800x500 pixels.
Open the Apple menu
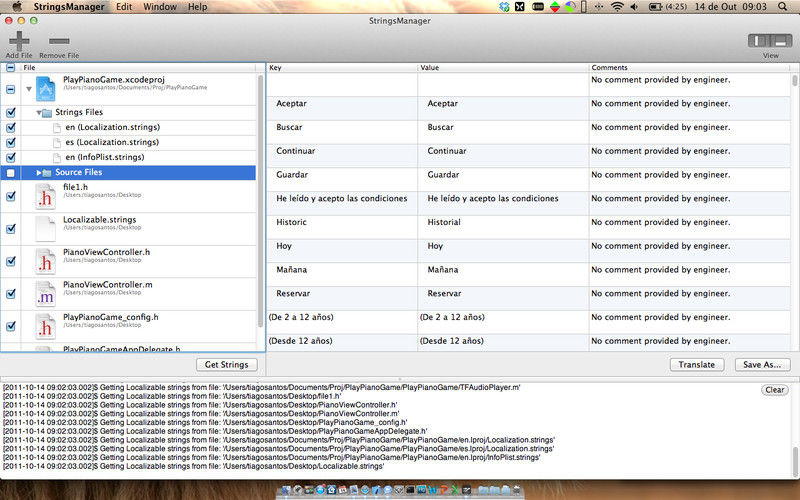17,7
